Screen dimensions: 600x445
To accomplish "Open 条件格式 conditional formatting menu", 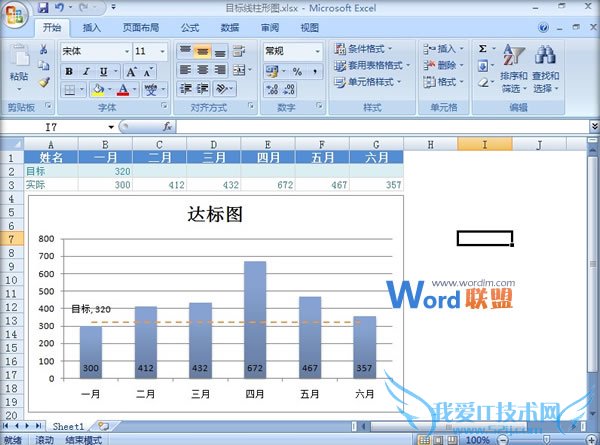I will pyautogui.click(x=363, y=49).
